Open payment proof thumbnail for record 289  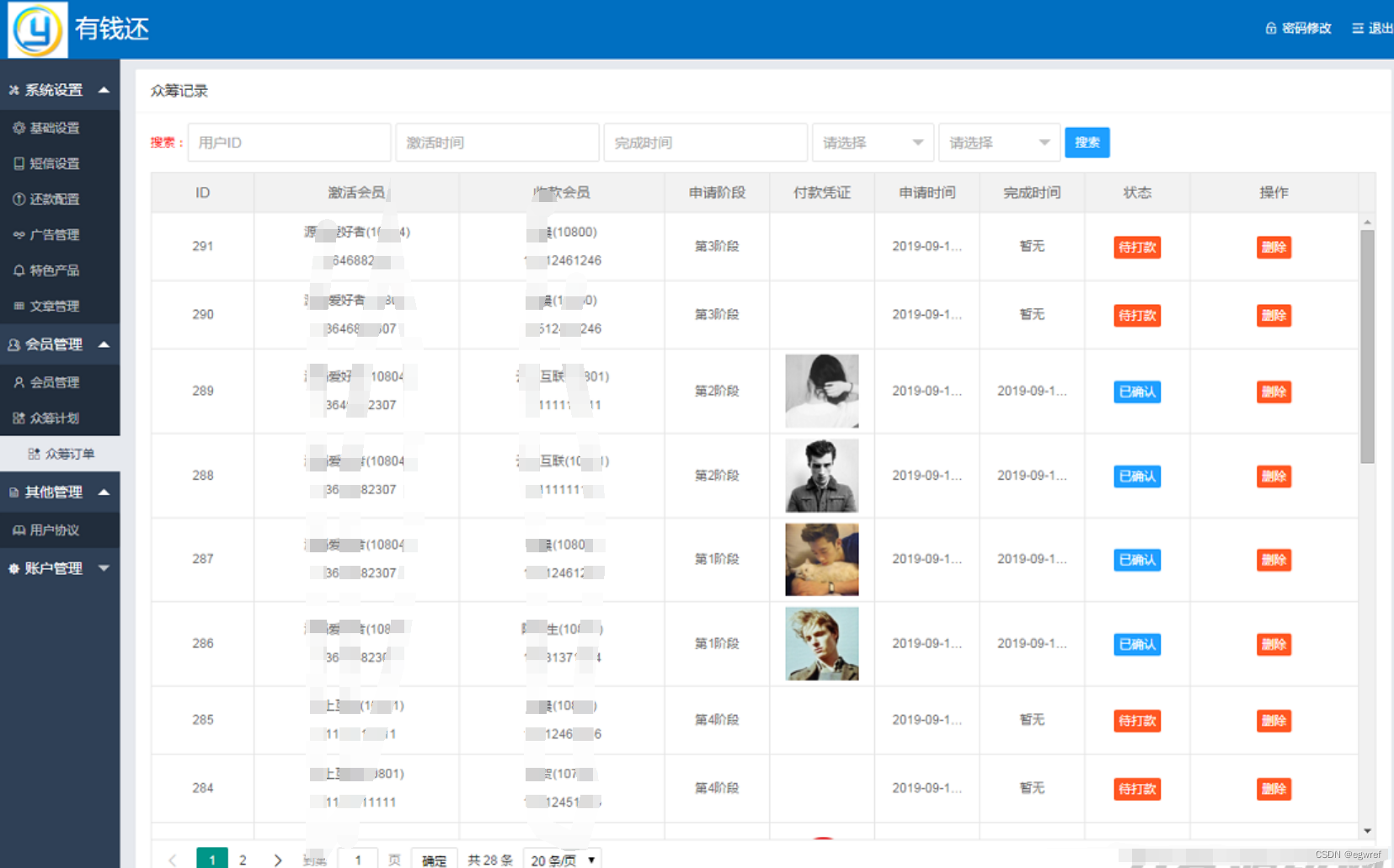click(822, 391)
